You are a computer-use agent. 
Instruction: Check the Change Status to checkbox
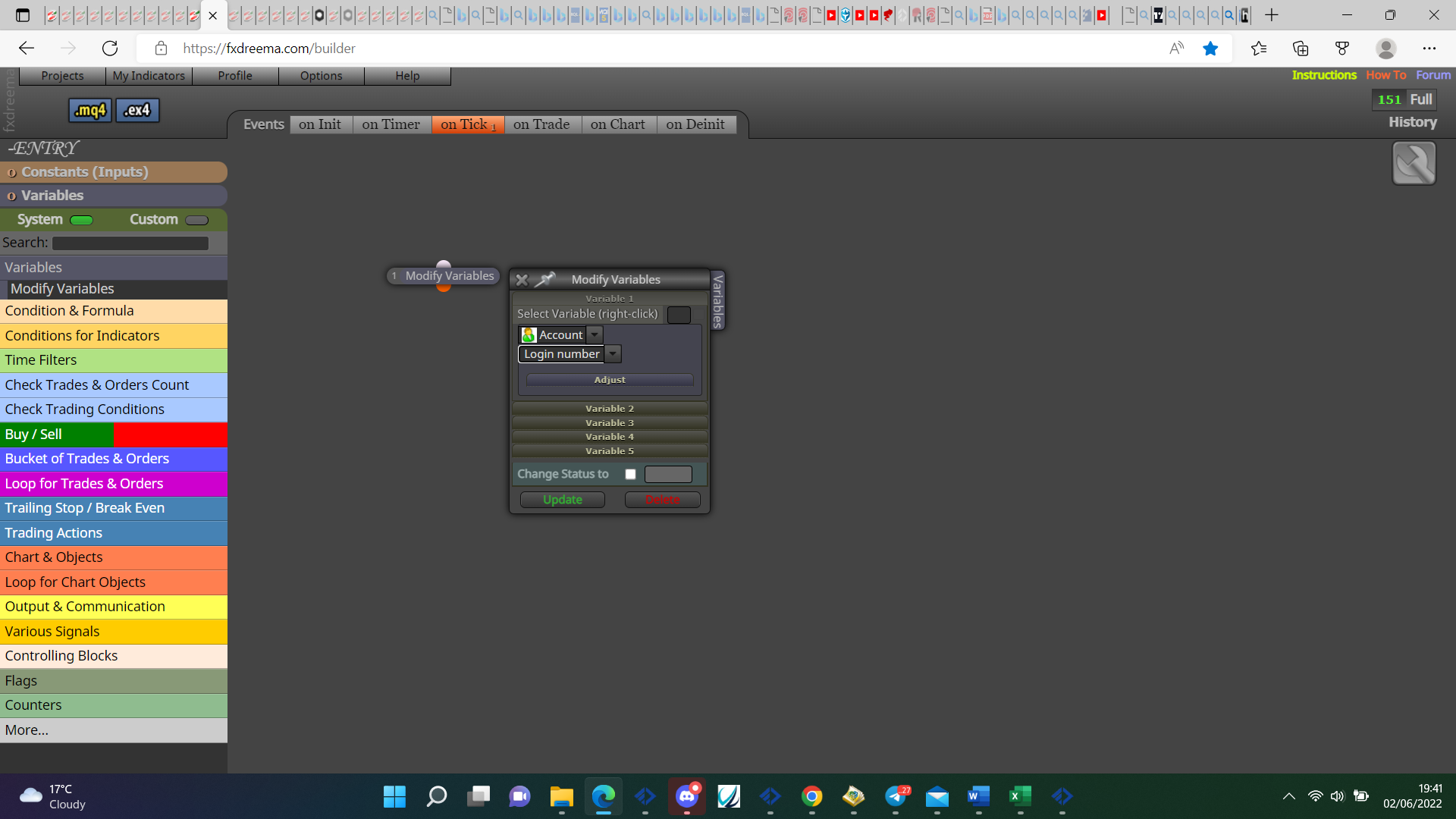(630, 475)
